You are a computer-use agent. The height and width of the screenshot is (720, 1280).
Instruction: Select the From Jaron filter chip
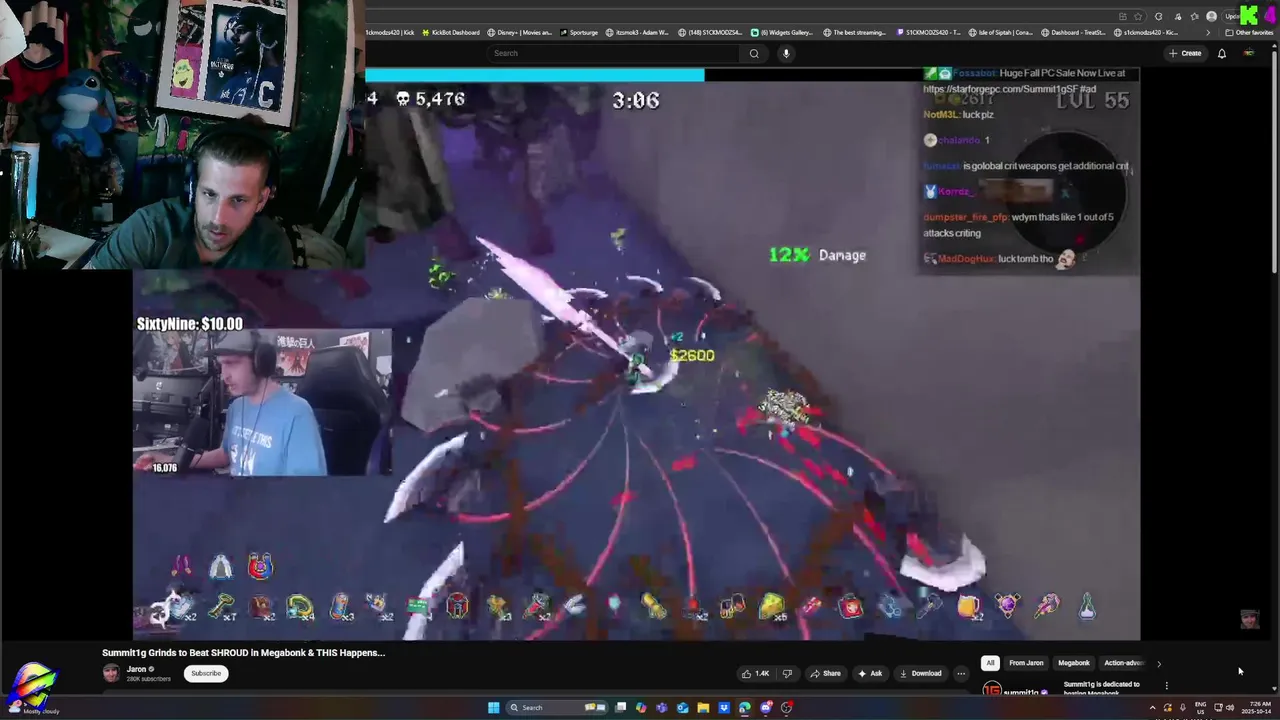[1026, 663]
